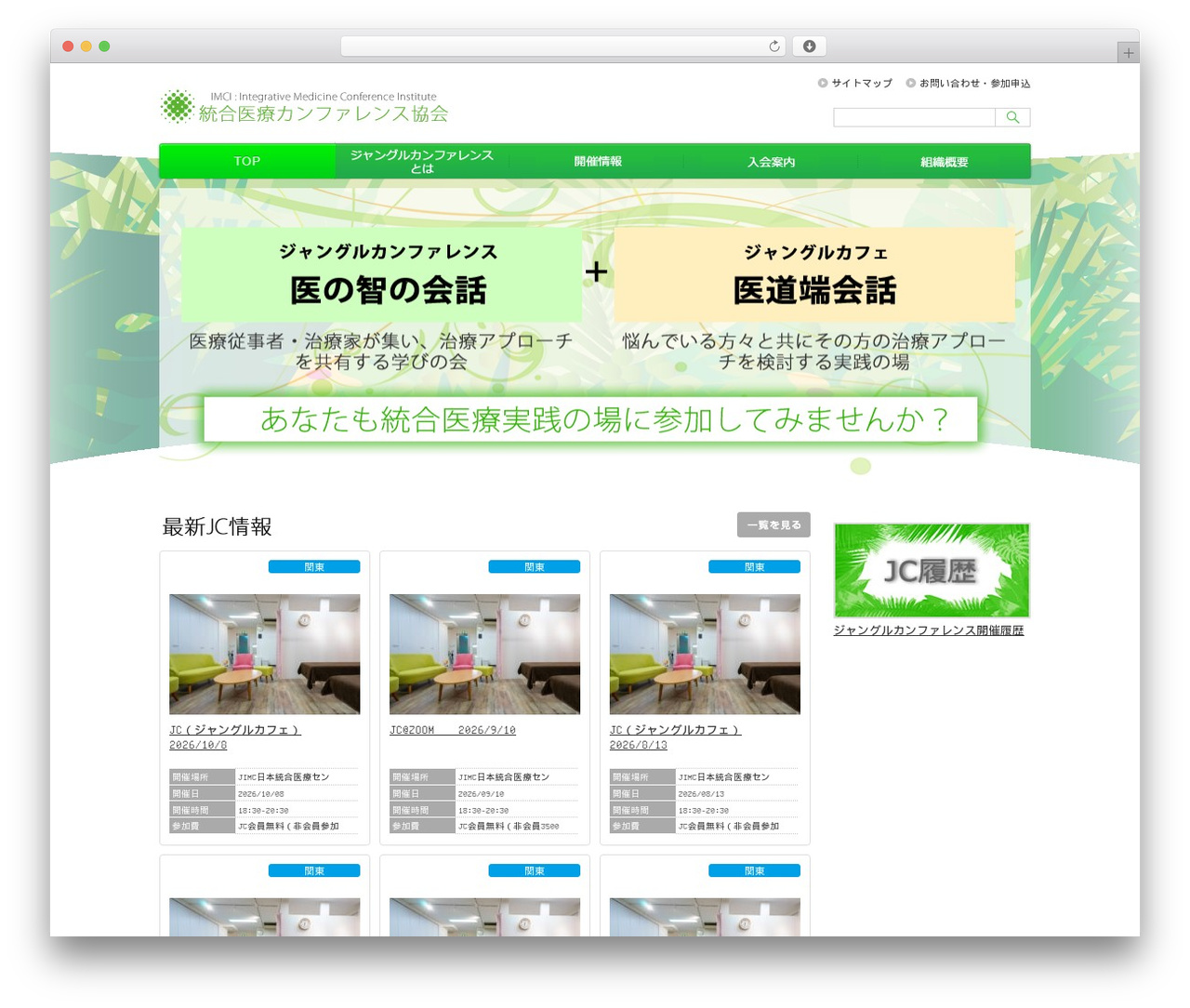Click the 関東 tag on the 2026/10/8 card
Screen dimensions: 1190x1008
[x=314, y=567]
